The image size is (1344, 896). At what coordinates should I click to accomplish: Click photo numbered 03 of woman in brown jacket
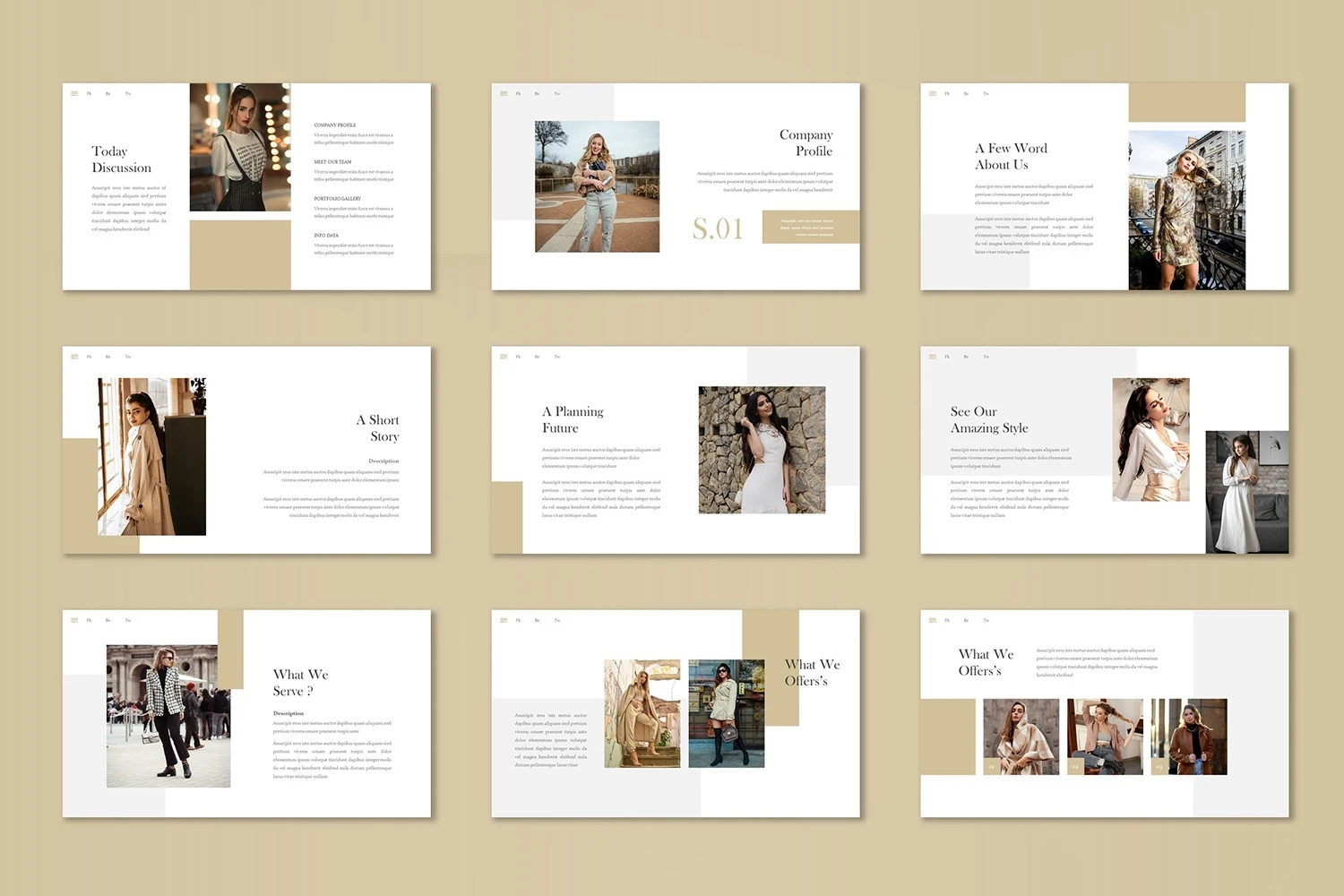[x=1189, y=737]
